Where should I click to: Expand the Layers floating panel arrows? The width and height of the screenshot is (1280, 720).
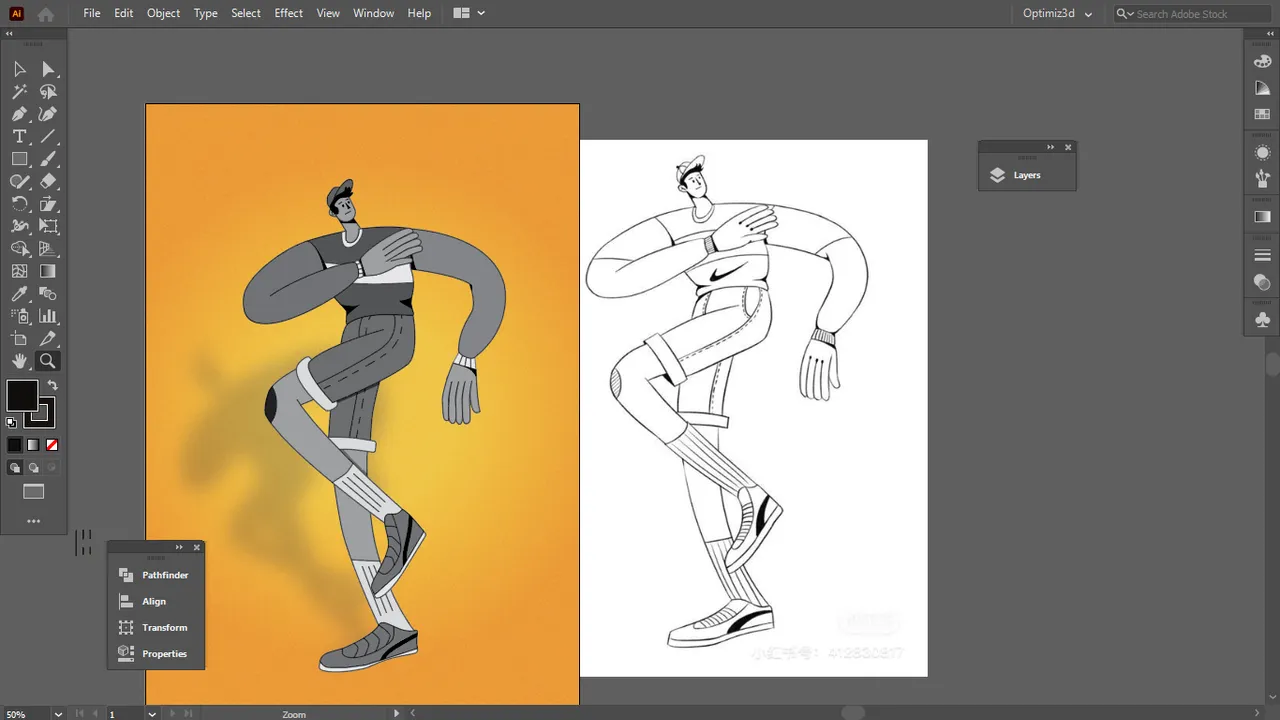coord(1050,147)
